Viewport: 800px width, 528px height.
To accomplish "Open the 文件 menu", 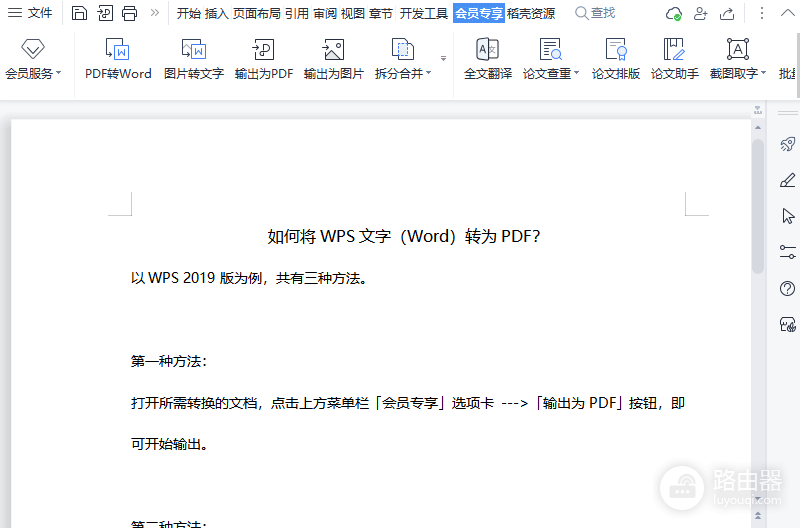I will pos(30,13).
